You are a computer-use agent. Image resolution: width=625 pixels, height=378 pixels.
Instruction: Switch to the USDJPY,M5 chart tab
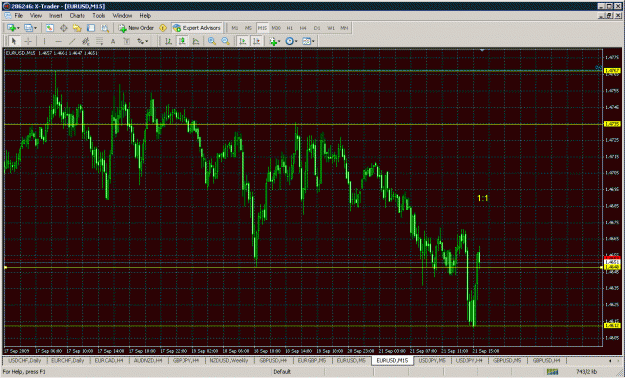click(x=432, y=360)
